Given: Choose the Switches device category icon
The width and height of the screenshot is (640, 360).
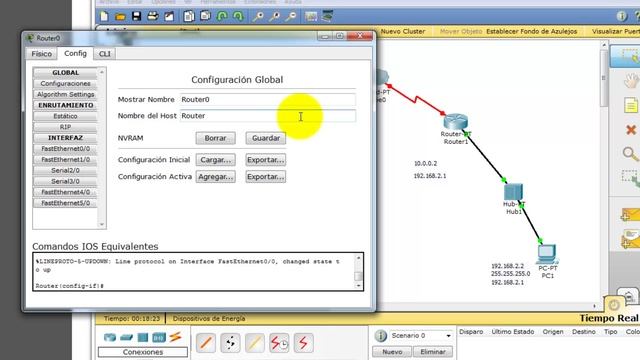Looking at the screenshot, I should point(127,338).
